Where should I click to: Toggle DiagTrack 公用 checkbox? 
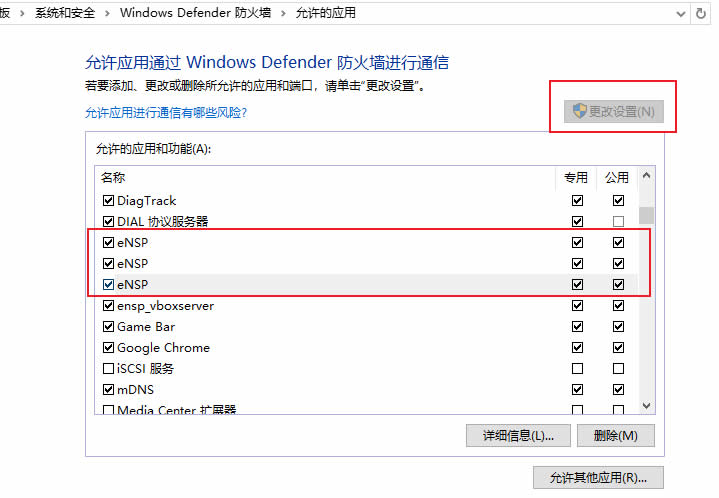(618, 200)
